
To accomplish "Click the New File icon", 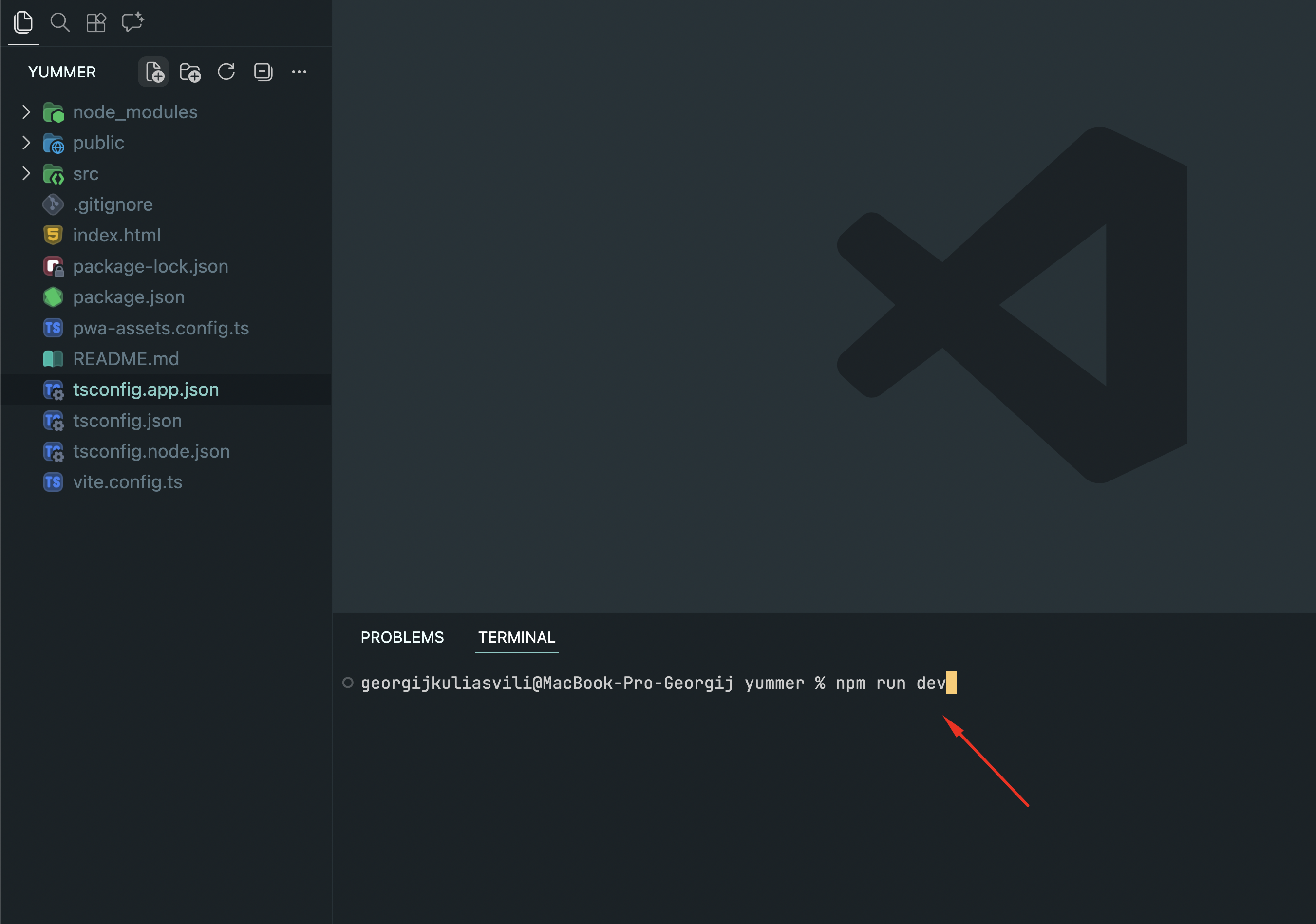I will (153, 72).
